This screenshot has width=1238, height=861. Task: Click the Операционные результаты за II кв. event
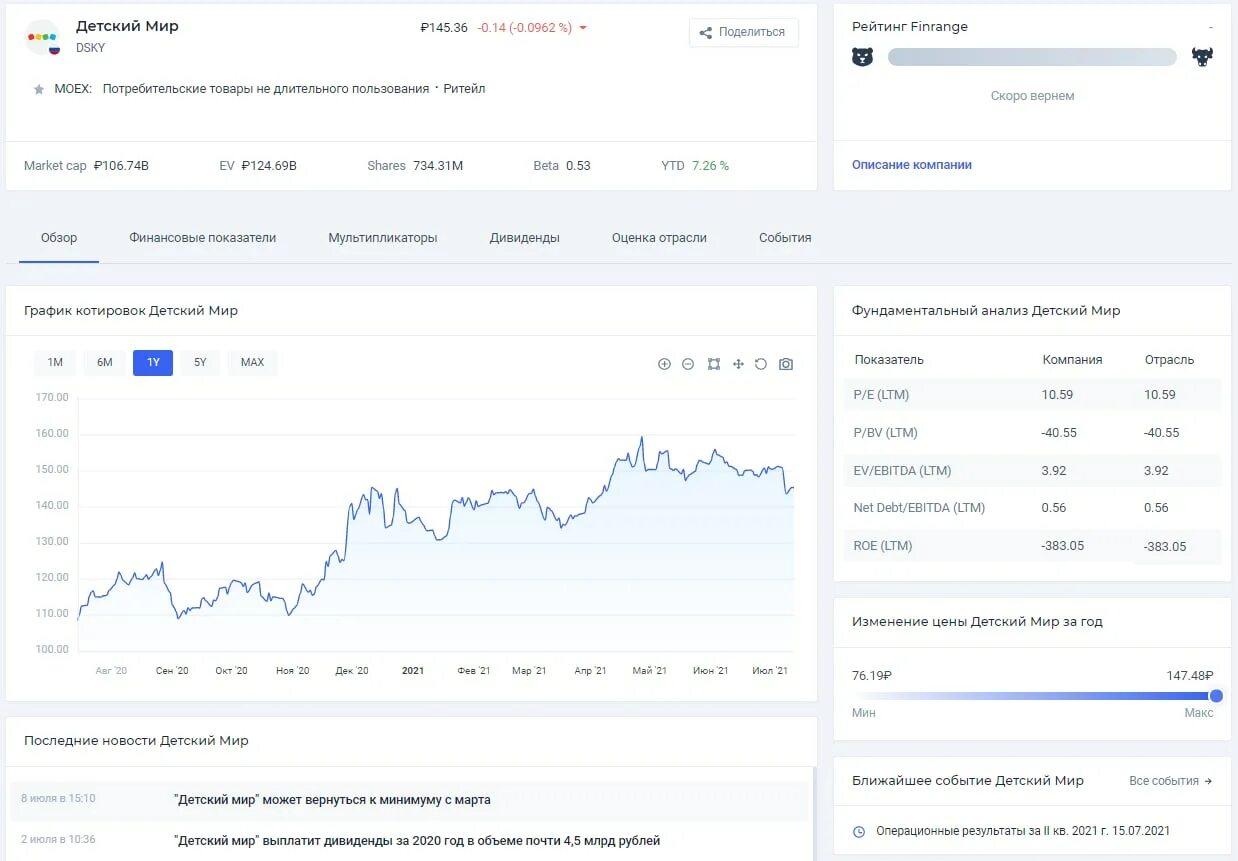tap(1023, 831)
